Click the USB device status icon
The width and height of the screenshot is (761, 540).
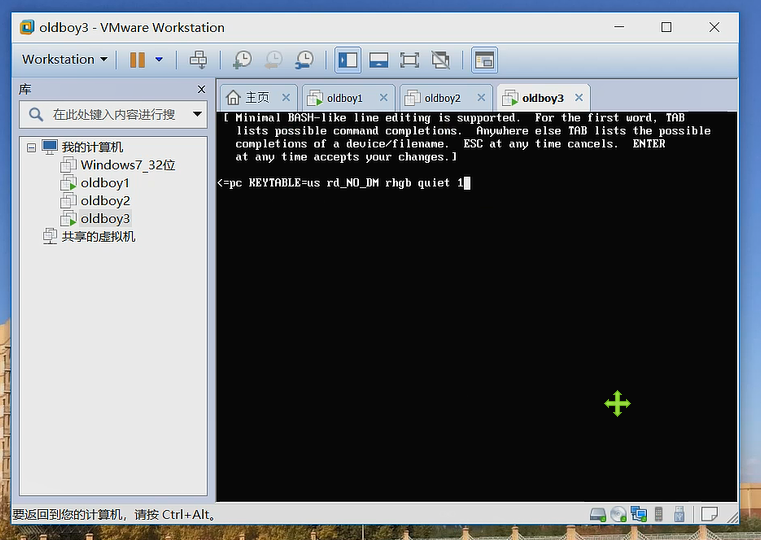point(679,514)
